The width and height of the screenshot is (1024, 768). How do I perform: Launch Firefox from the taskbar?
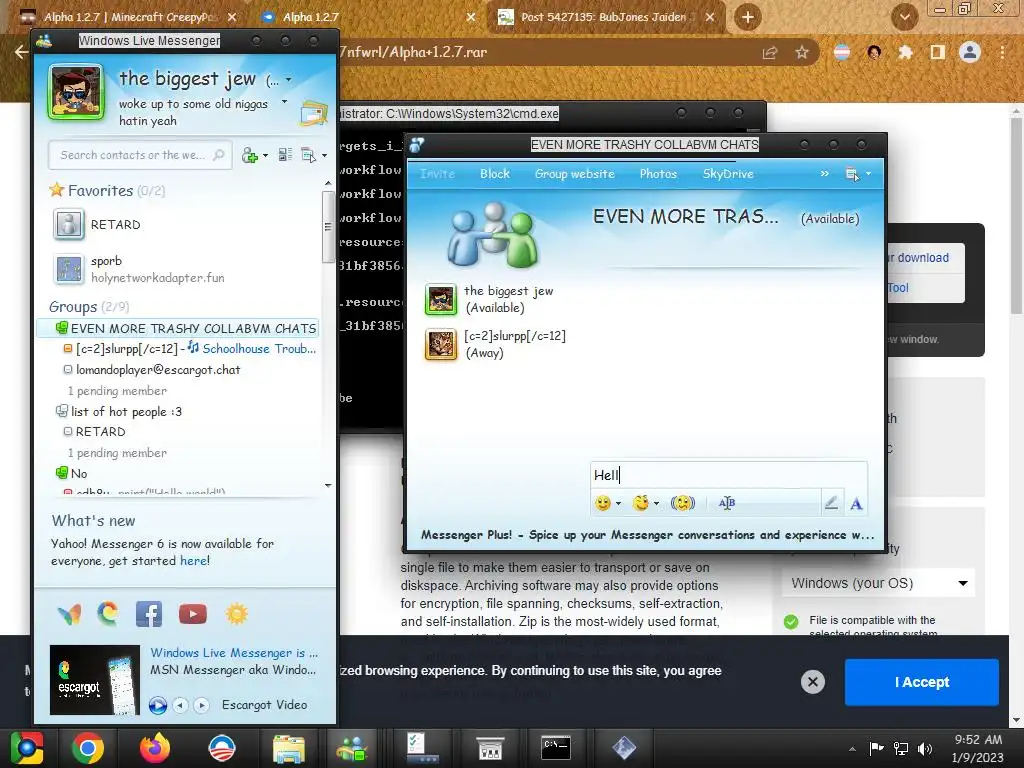tap(155, 748)
